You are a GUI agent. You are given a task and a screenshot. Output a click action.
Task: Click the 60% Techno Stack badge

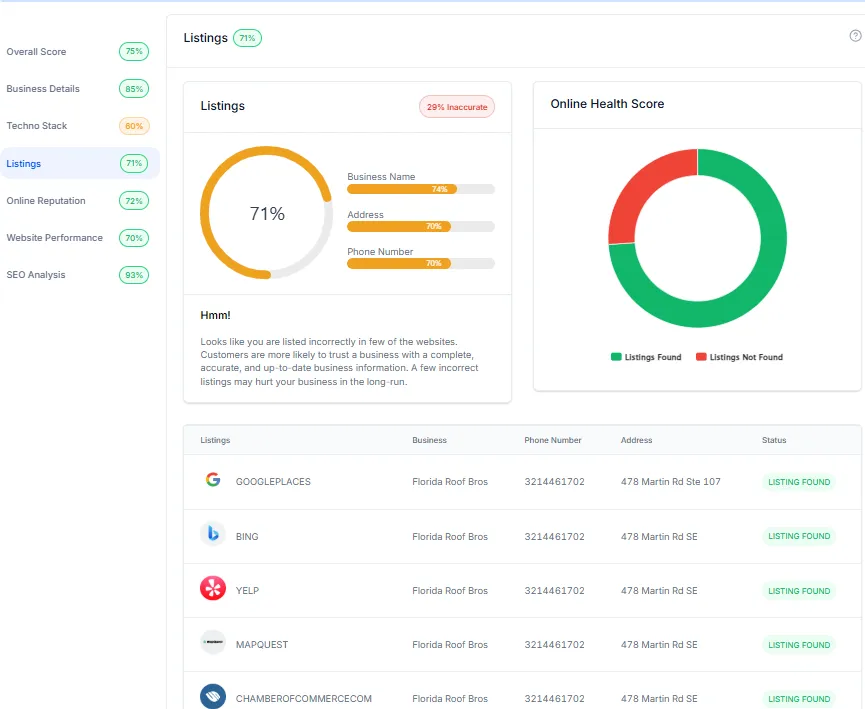click(x=134, y=126)
